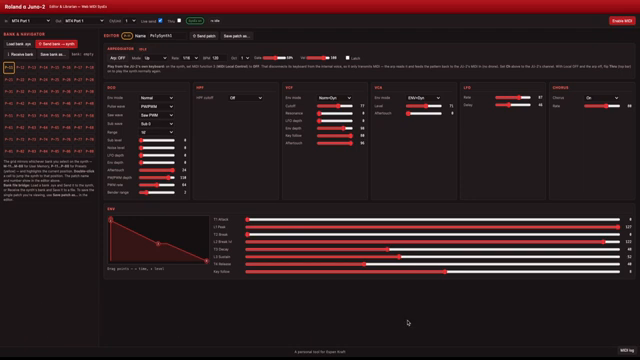Viewport: 640px width, 360px height.
Task: Click the arpeggiator Gate slider
Action: (x=274, y=58)
